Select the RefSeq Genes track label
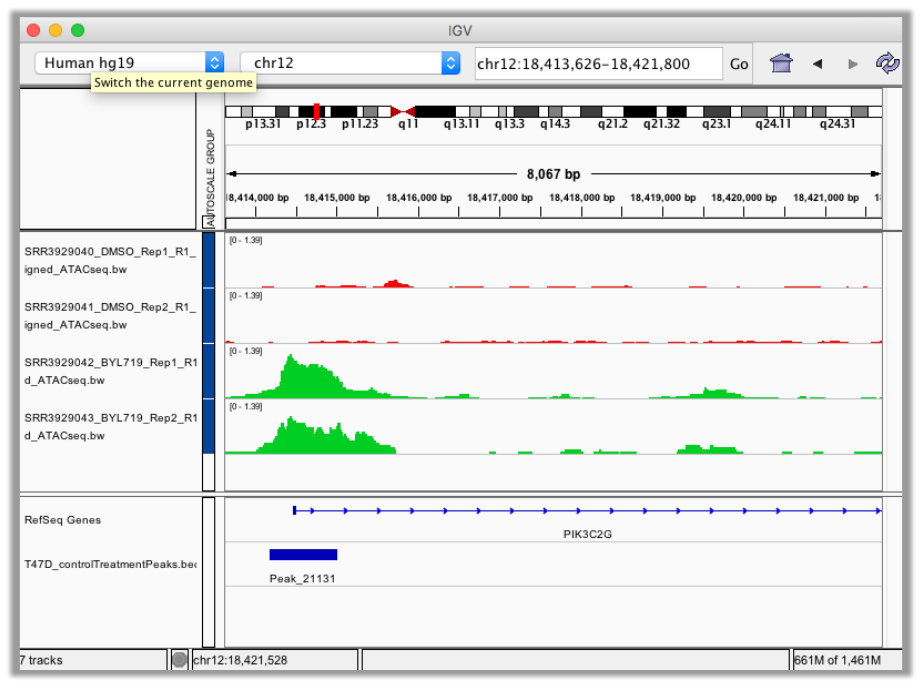 coord(63,520)
